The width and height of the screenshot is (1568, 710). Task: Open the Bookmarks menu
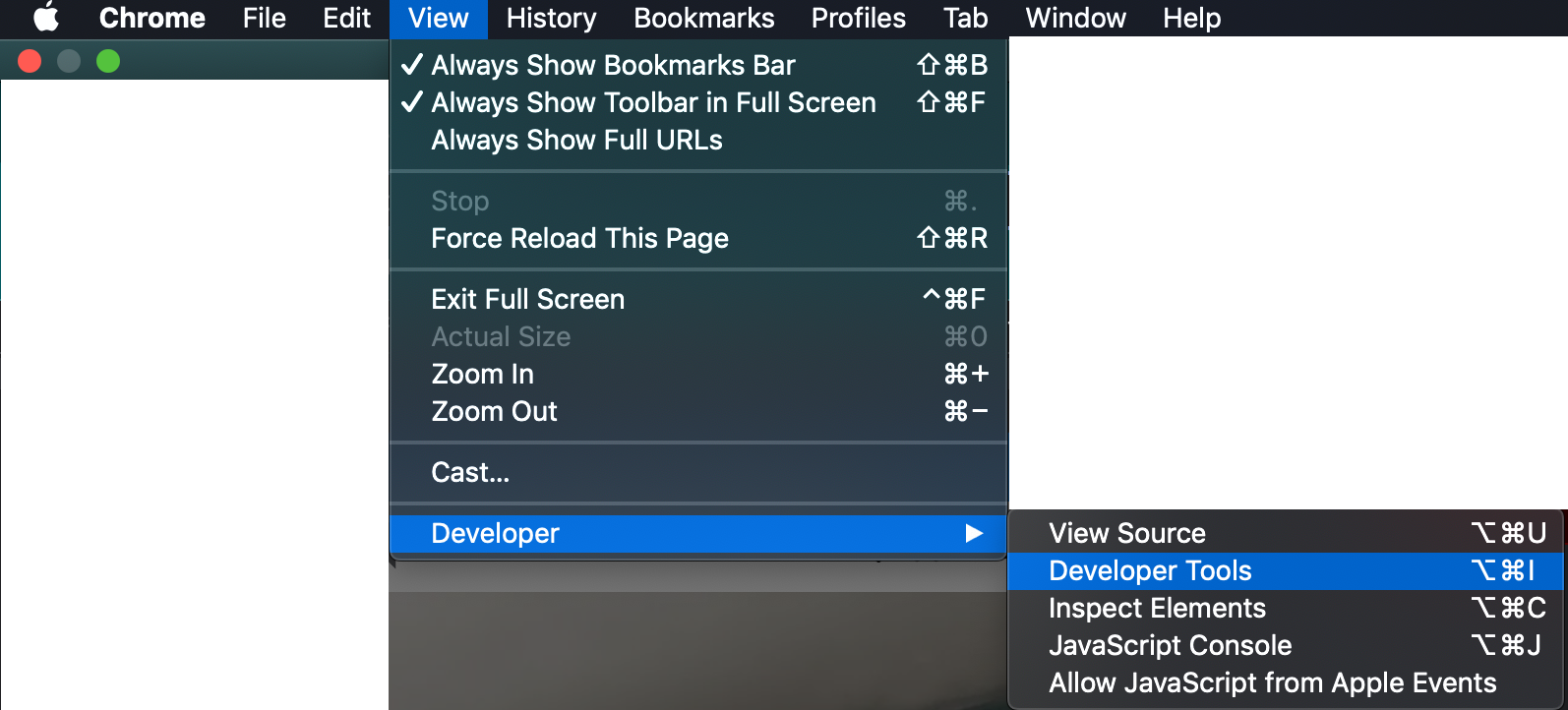pyautogui.click(x=704, y=18)
